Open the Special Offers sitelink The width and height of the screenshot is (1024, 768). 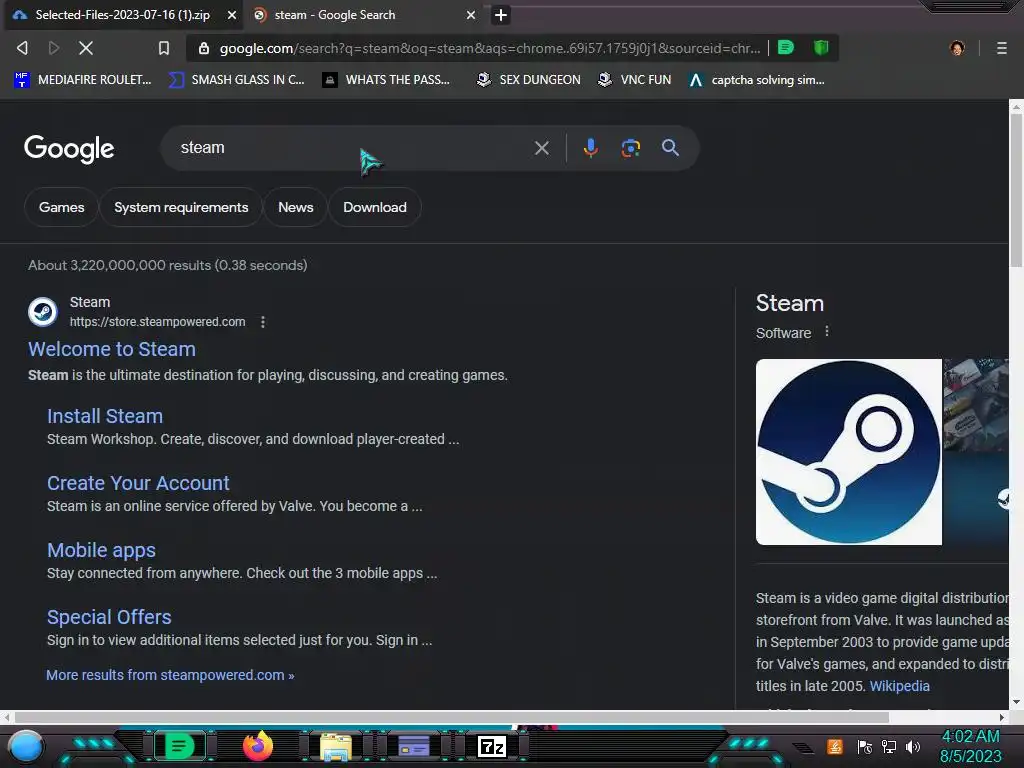coord(109,617)
